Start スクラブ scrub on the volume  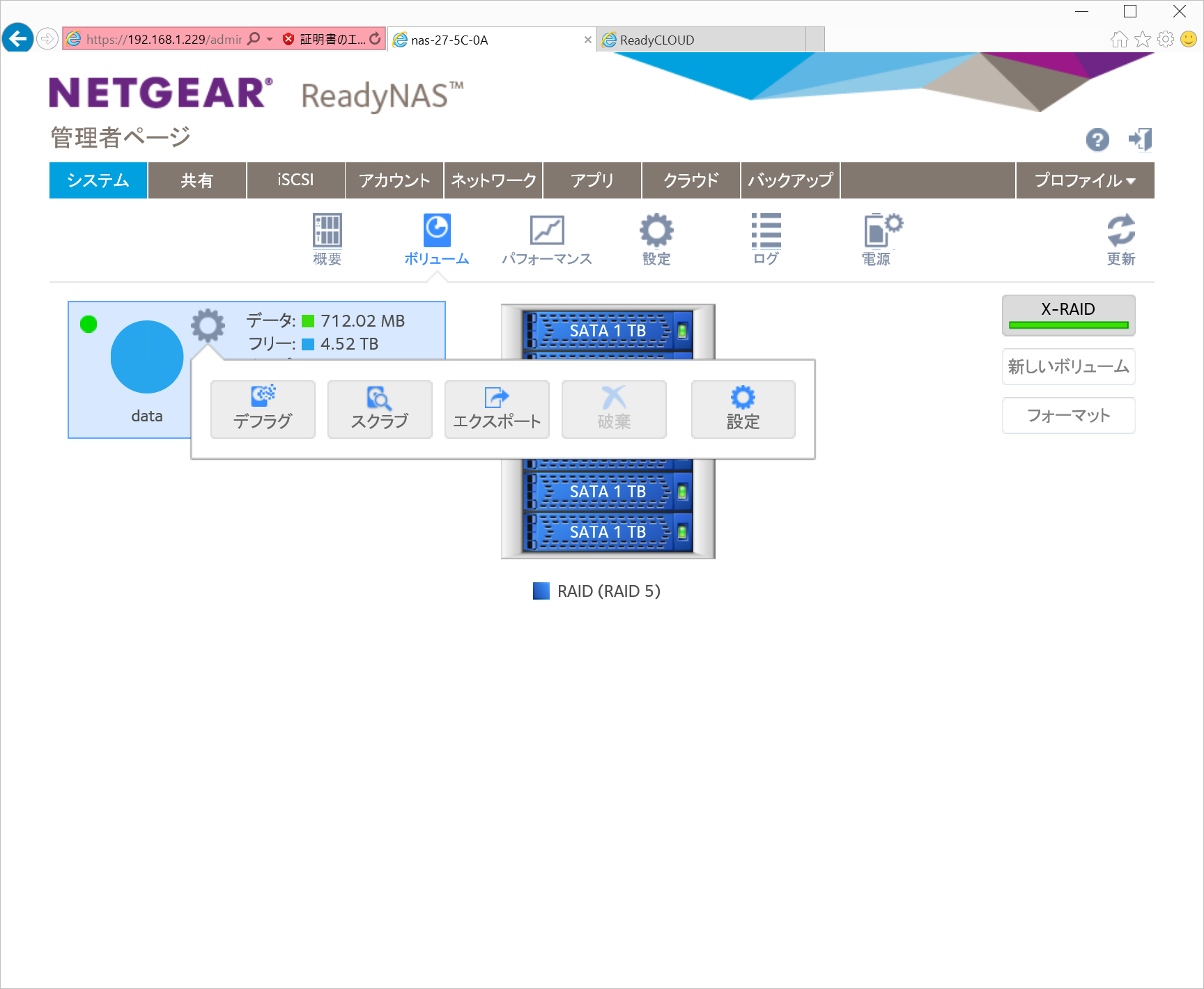(380, 410)
